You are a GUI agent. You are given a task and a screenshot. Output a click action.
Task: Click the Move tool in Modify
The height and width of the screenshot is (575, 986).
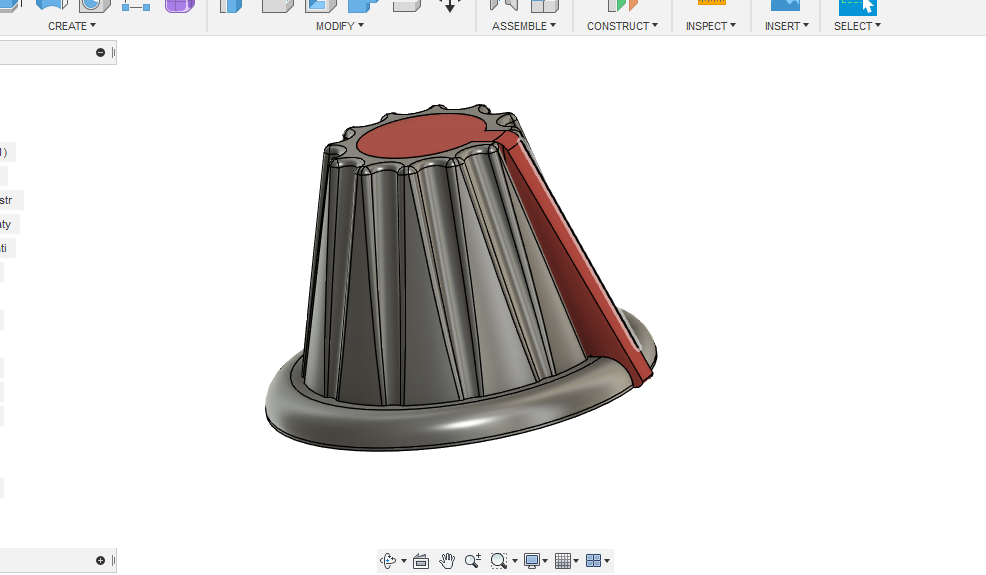coord(450,5)
